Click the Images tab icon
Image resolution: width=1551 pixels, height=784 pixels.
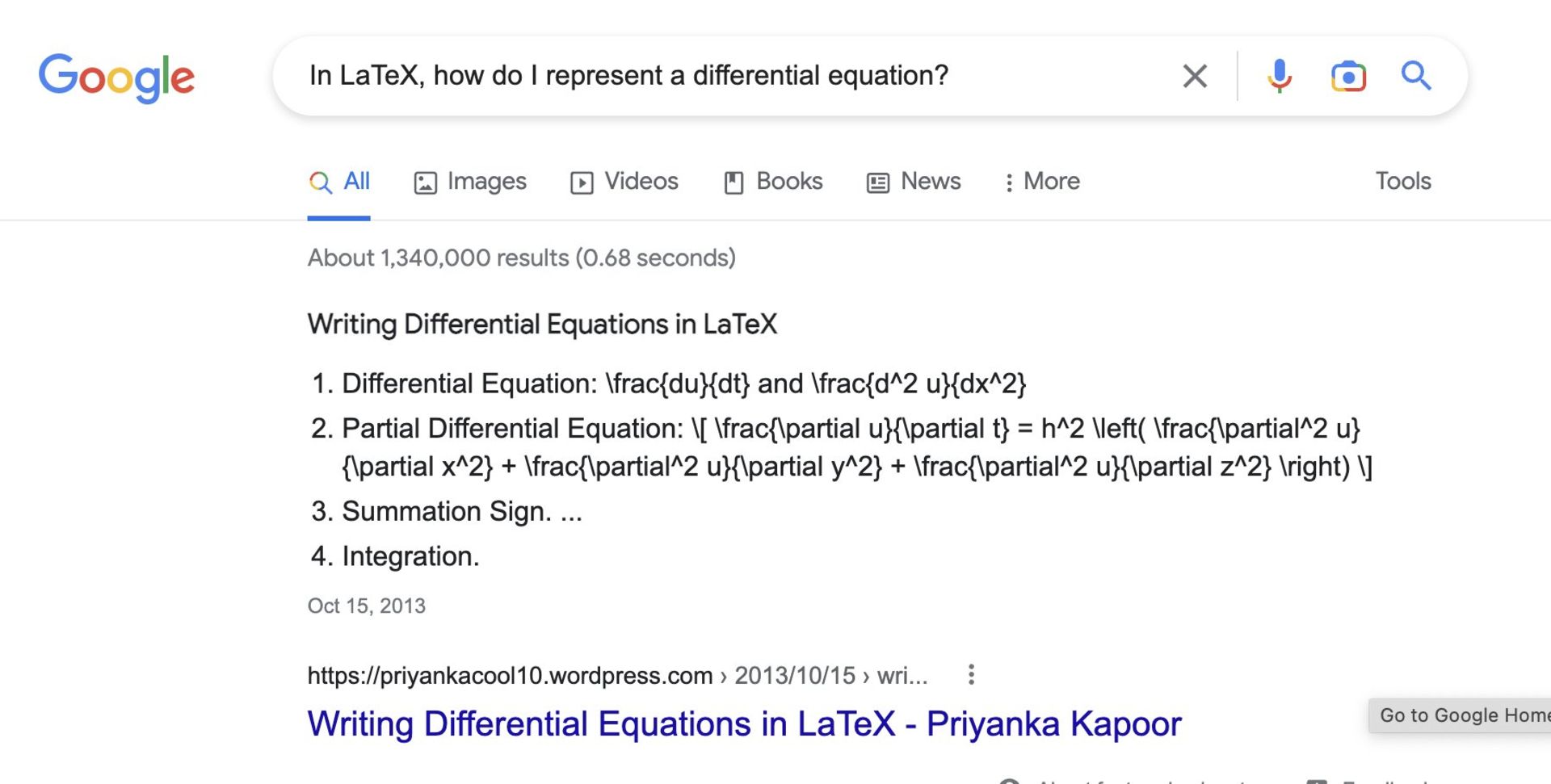click(x=425, y=182)
